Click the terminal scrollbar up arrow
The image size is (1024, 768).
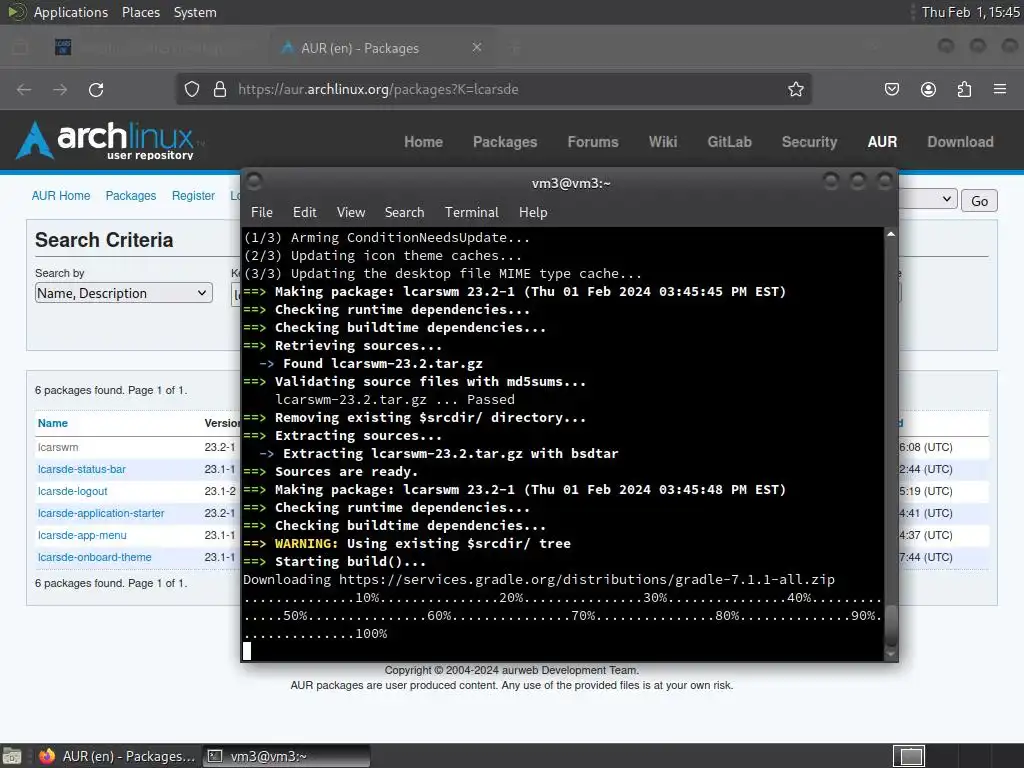(891, 234)
